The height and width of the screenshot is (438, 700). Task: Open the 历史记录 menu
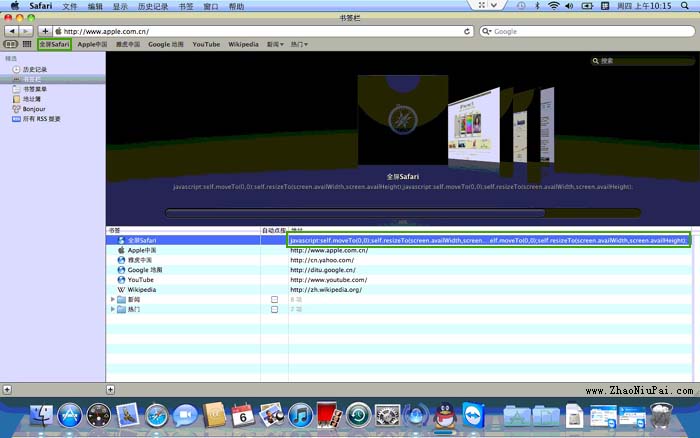153,6
